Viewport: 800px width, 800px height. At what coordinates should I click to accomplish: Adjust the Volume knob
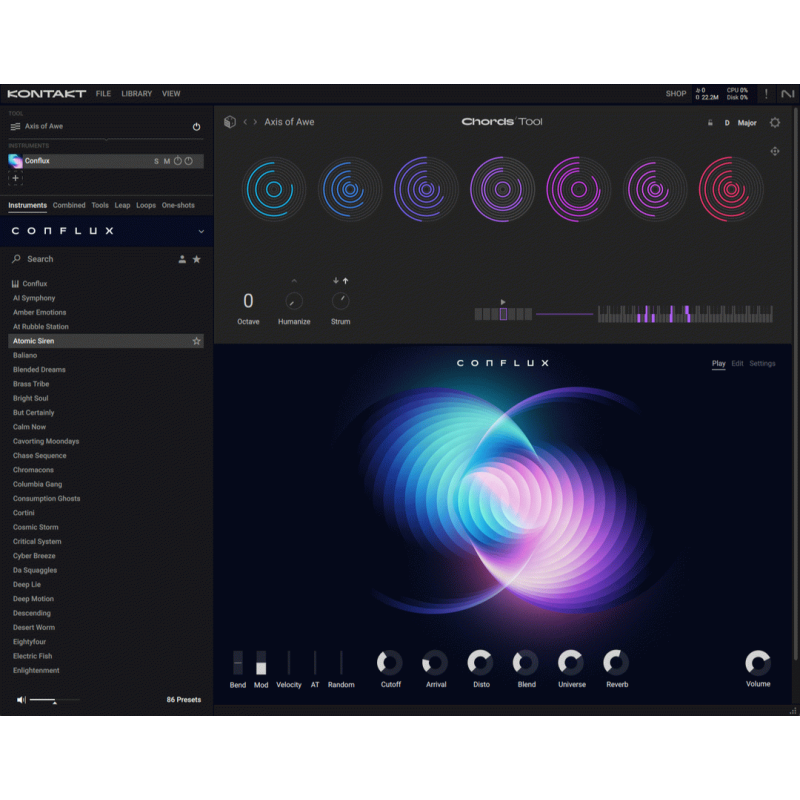[x=758, y=663]
